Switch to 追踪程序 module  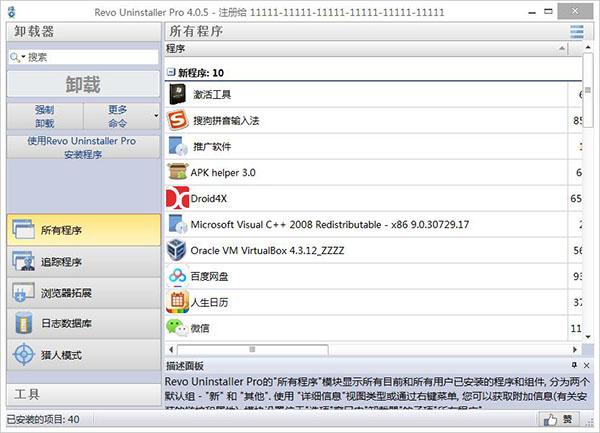[x=80, y=262]
